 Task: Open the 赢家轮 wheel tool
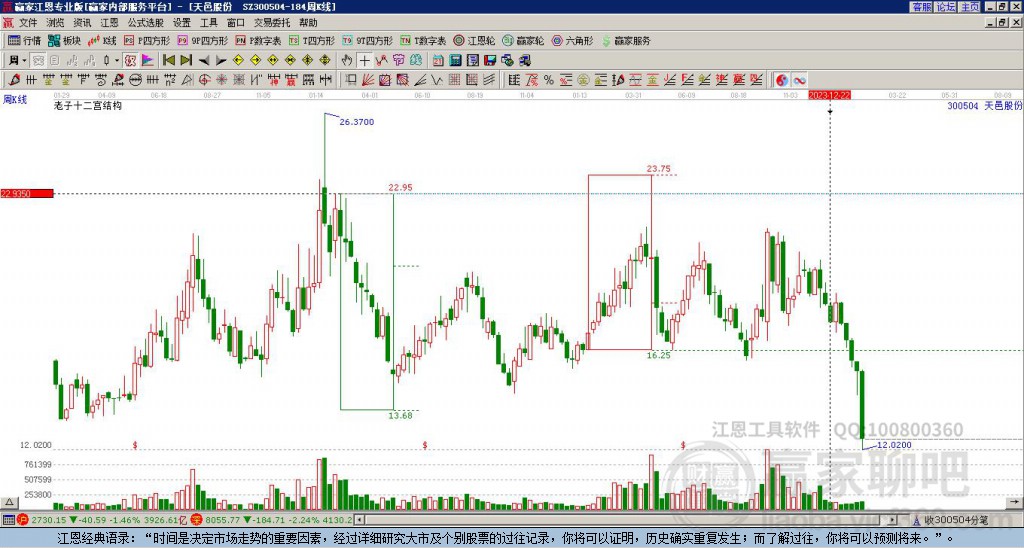pyautogui.click(x=523, y=40)
